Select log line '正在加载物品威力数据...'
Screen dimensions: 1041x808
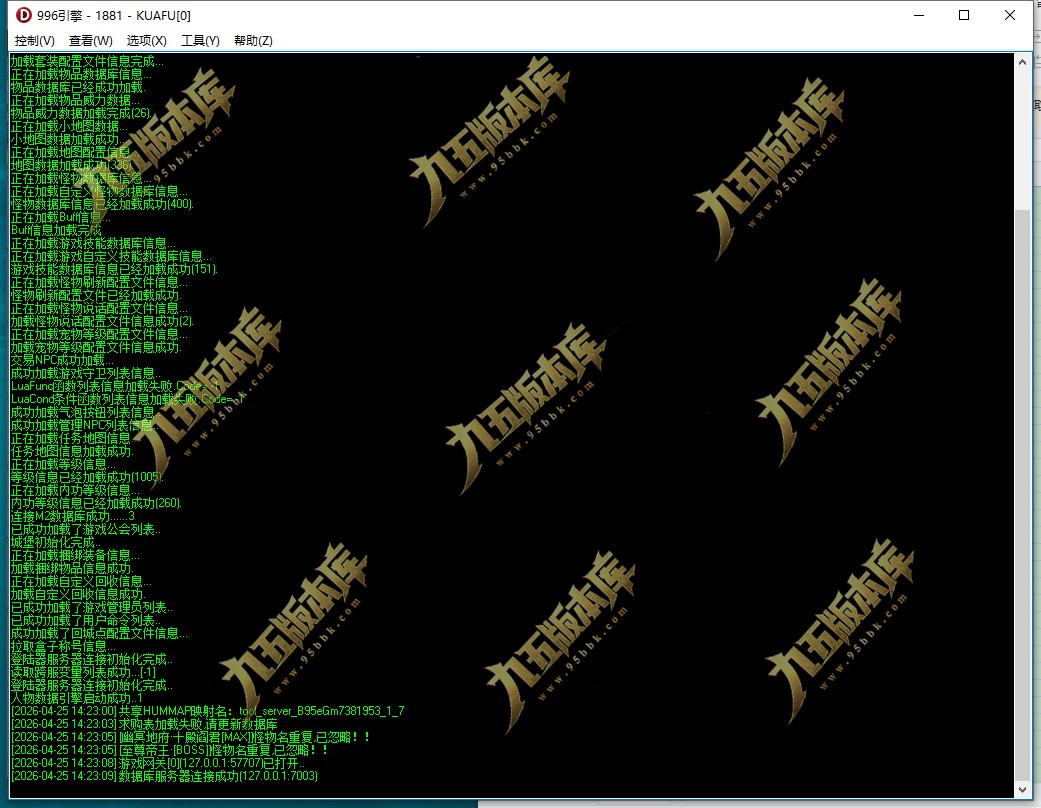pyautogui.click(x=75, y=100)
